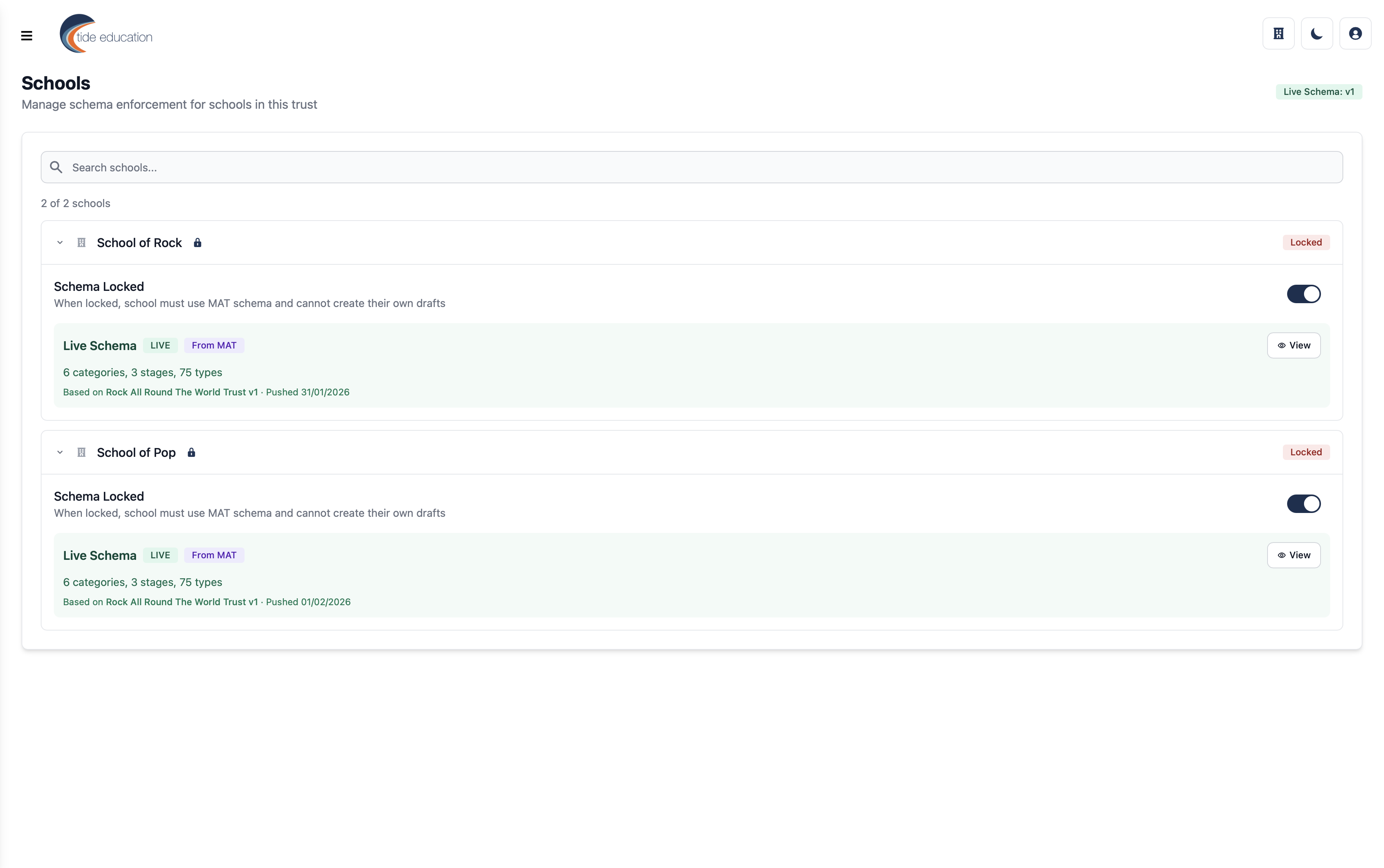1384x868 pixels.
Task: Switch to dark mode via moon icon
Action: pyautogui.click(x=1316, y=34)
